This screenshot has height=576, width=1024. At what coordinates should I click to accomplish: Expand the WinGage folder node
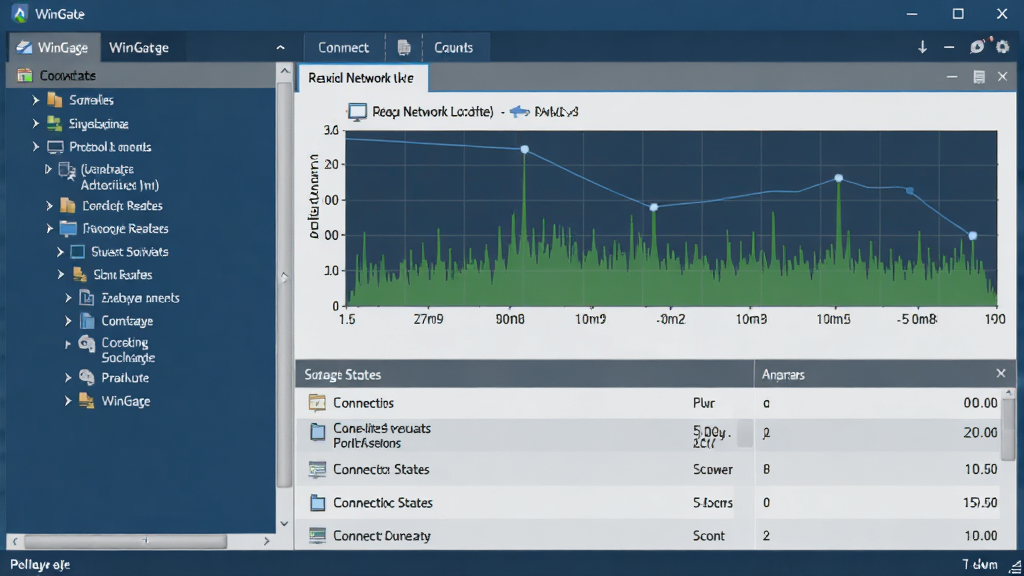68,401
